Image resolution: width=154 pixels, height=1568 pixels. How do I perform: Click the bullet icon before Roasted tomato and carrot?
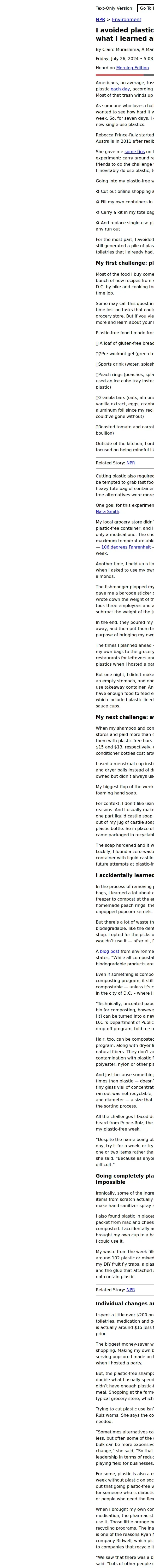click(x=97, y=427)
